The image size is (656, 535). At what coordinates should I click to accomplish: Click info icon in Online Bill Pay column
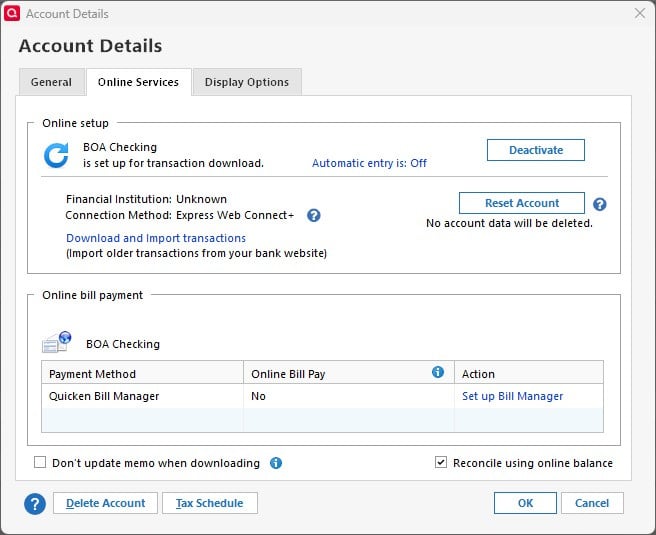coord(437,372)
